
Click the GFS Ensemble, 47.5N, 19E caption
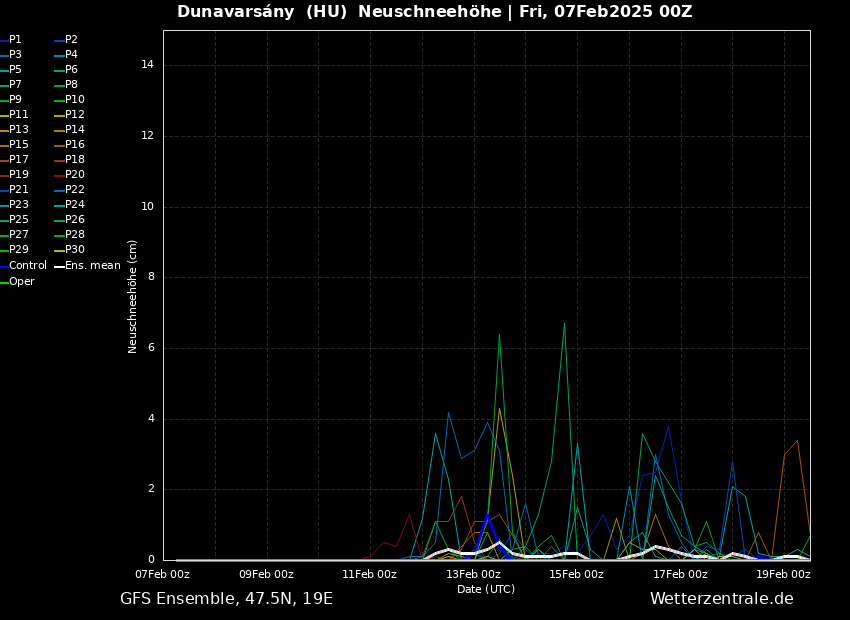point(226,599)
